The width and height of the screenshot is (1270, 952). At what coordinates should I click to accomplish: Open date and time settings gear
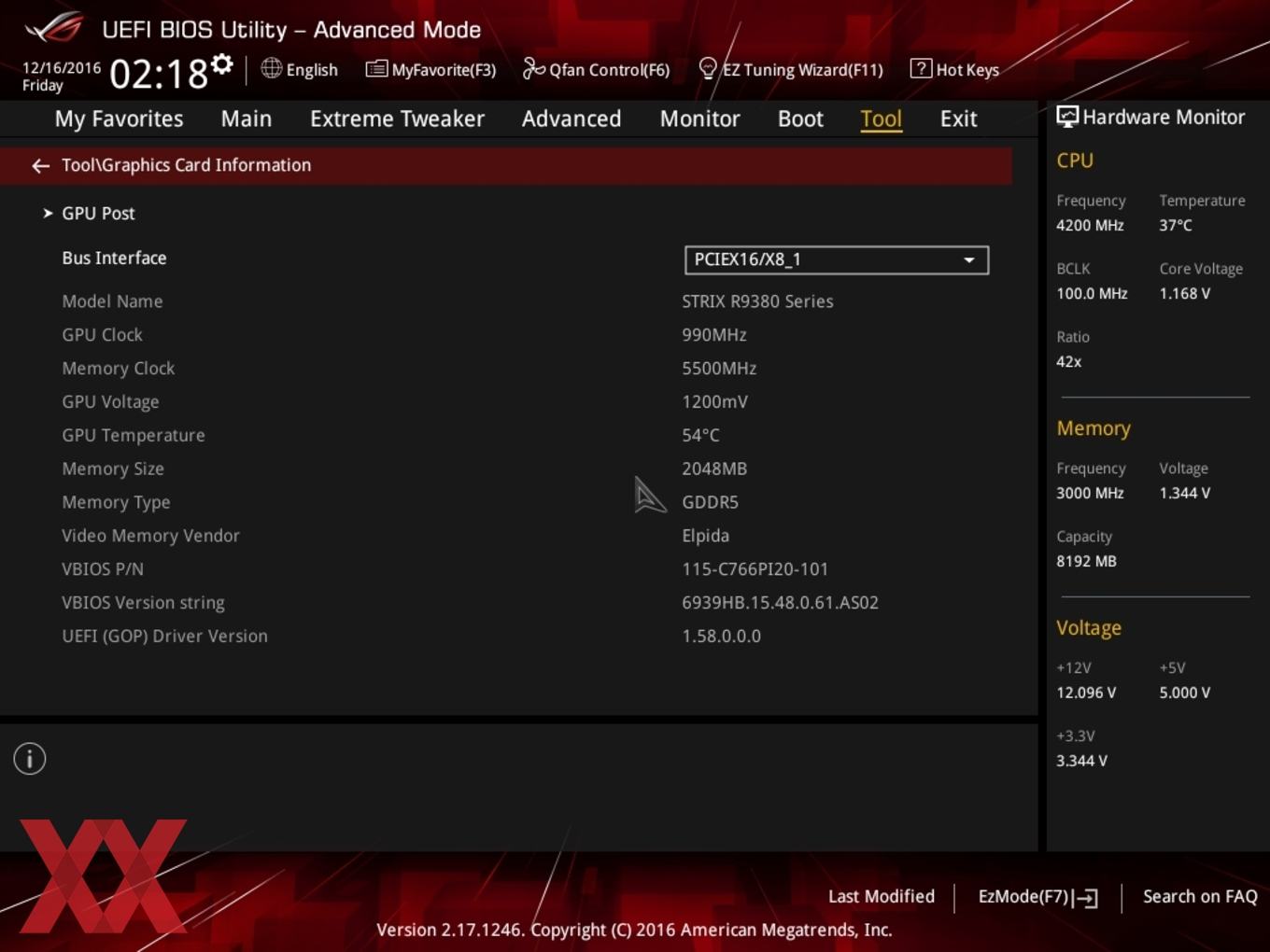[x=222, y=63]
